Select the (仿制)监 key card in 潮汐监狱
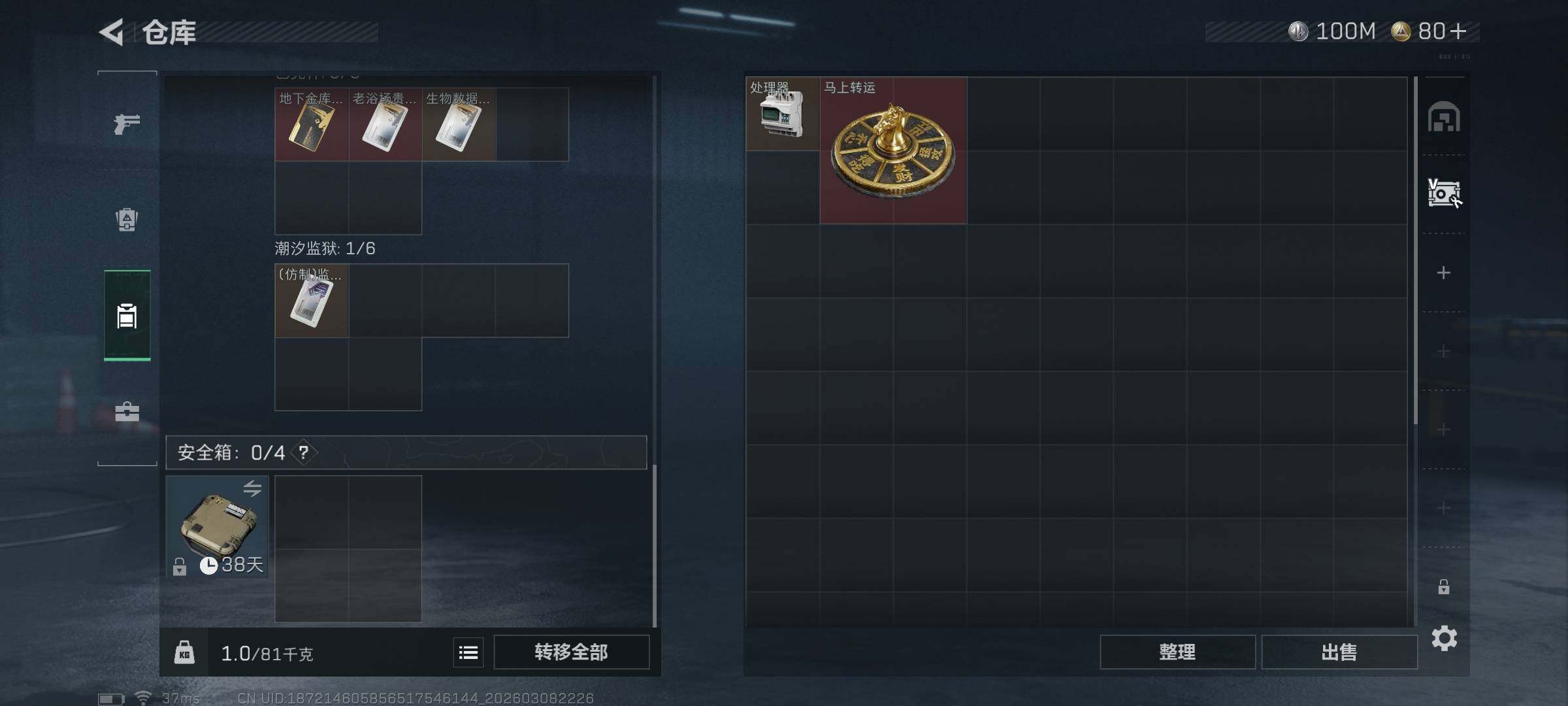The height and width of the screenshot is (706, 1568). click(x=312, y=301)
